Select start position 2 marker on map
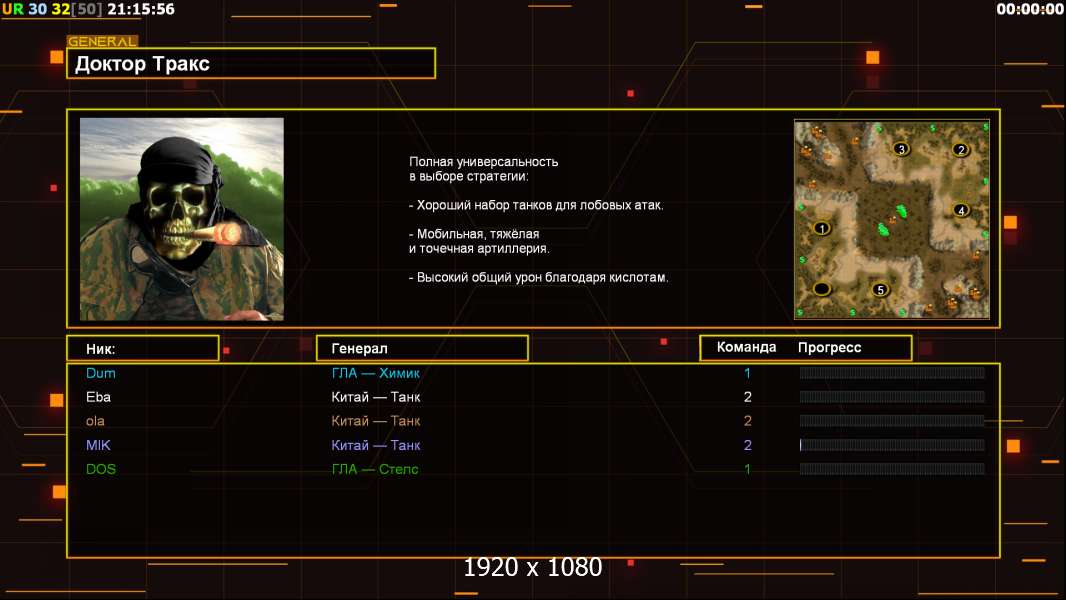This screenshot has height=600, width=1066. coord(961,150)
